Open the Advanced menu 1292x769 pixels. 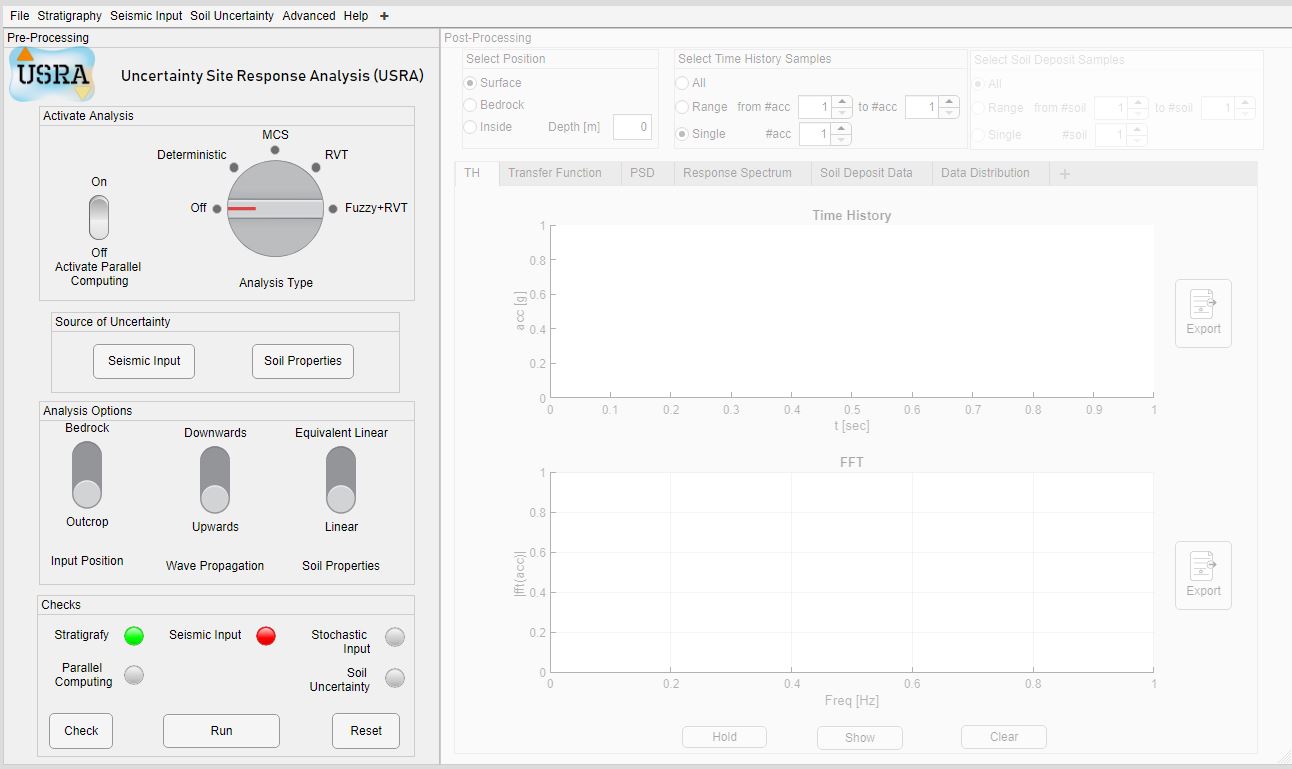click(x=309, y=16)
